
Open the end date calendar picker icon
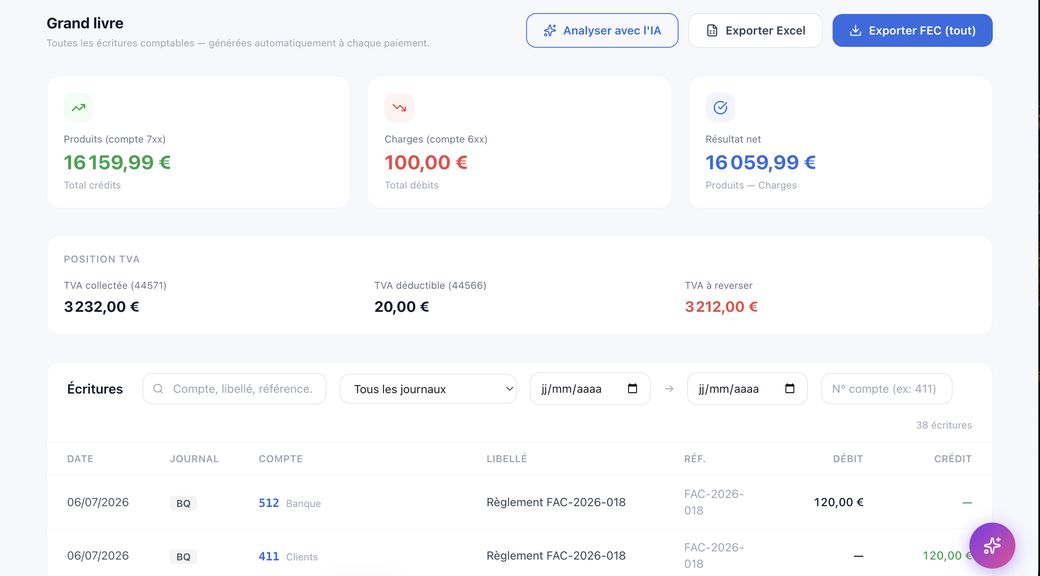pyautogui.click(x=789, y=389)
